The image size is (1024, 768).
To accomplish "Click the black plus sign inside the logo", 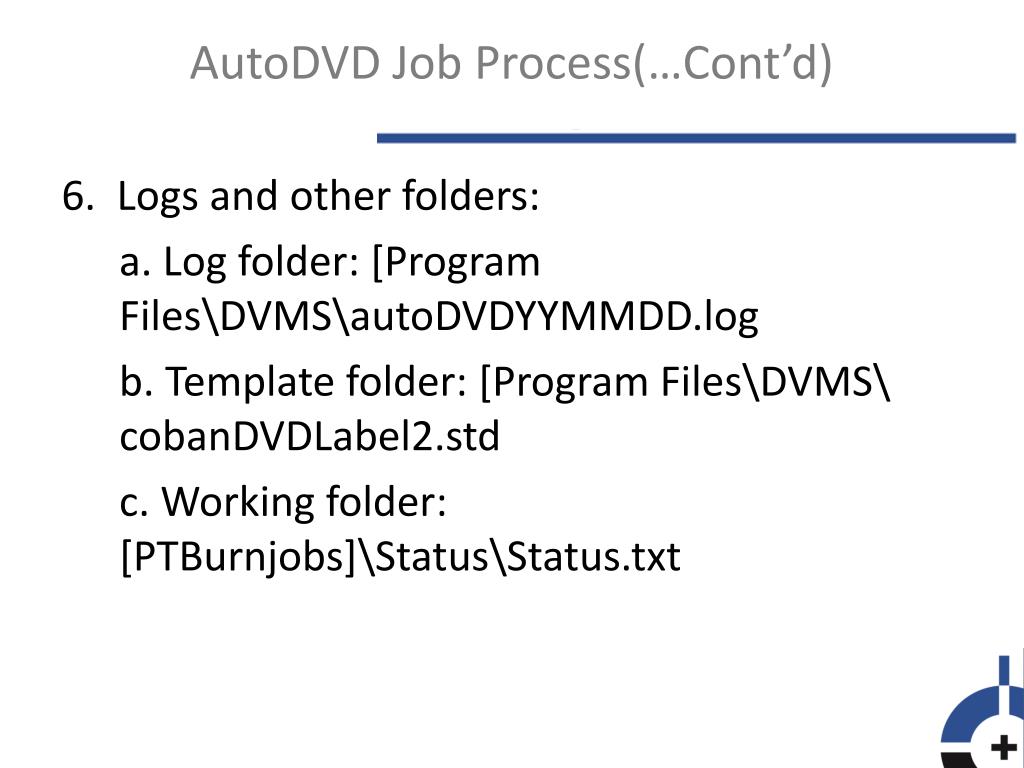I will 1004,747.
